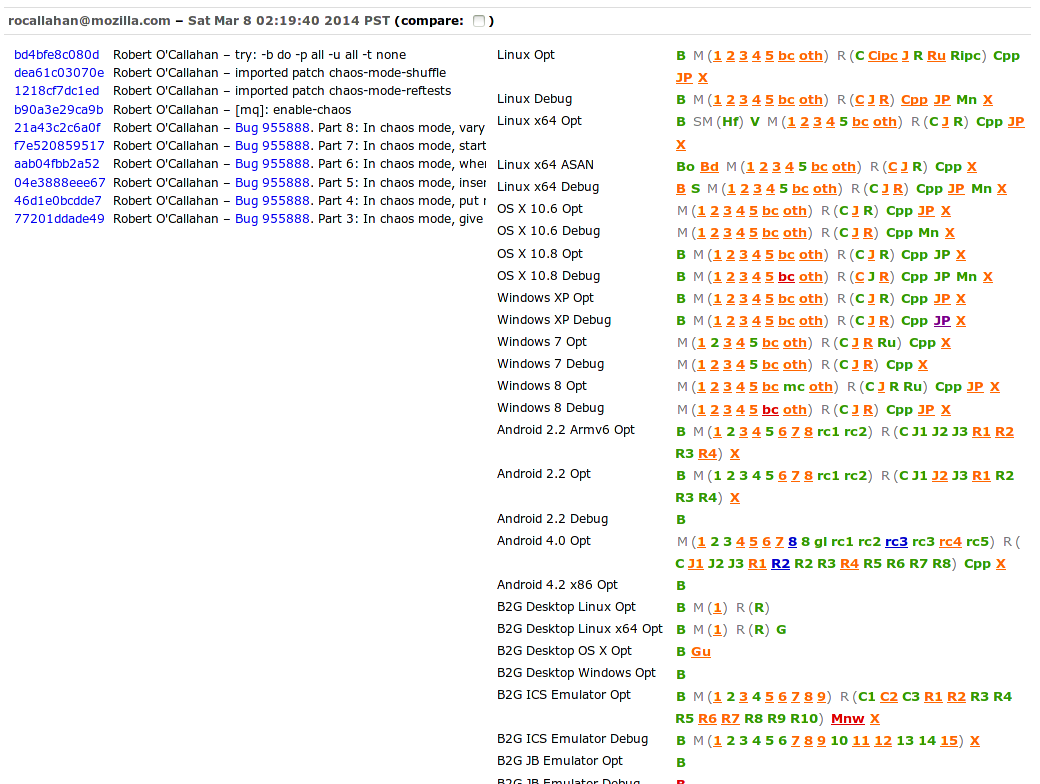Select the Ru job in Windows 7 Opt row

pos(887,342)
